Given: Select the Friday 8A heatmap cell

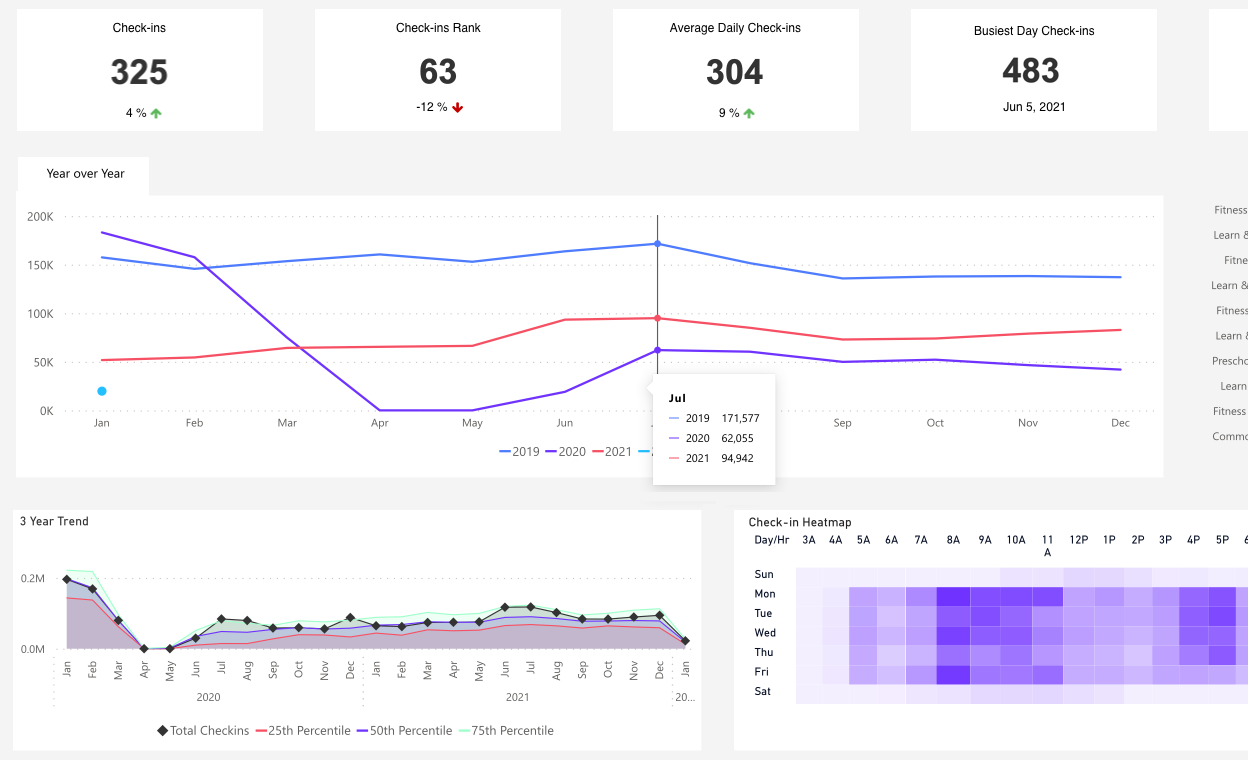Looking at the screenshot, I should [953, 674].
